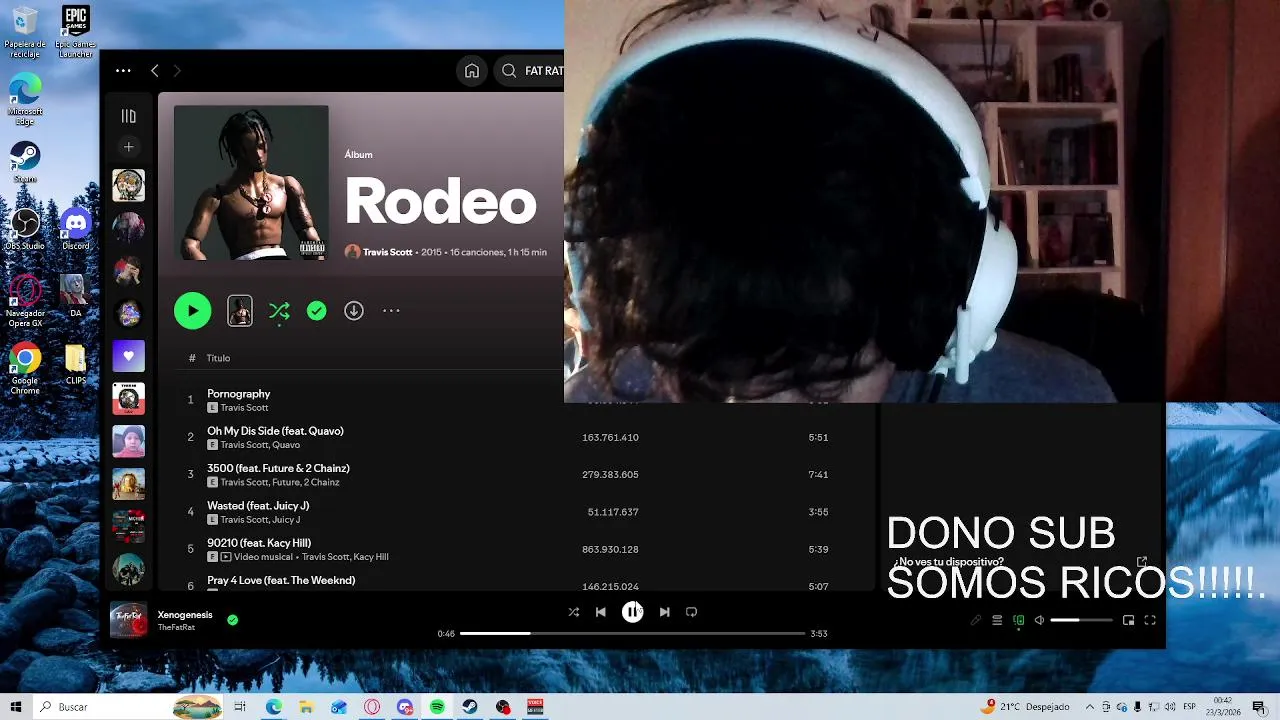Open the Recycle Bin desktop icon
Screen dimensions: 1280x720
point(25,33)
